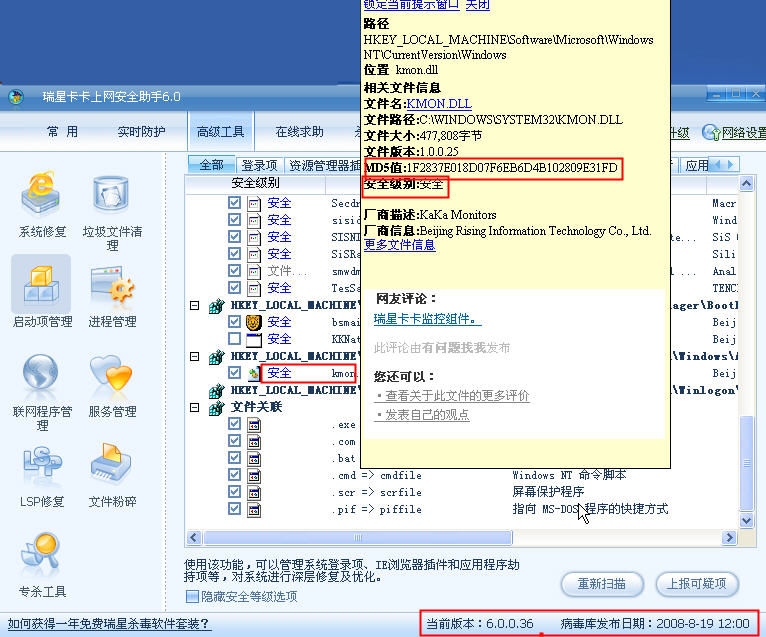Click the file icon on the .bat row
The image size is (766, 637).
pos(254,459)
